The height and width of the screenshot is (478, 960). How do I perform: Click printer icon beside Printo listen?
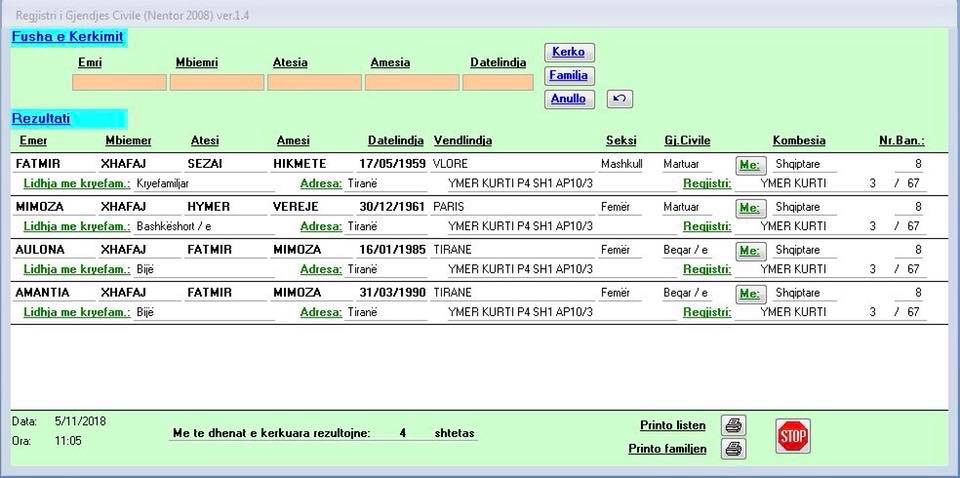click(733, 426)
